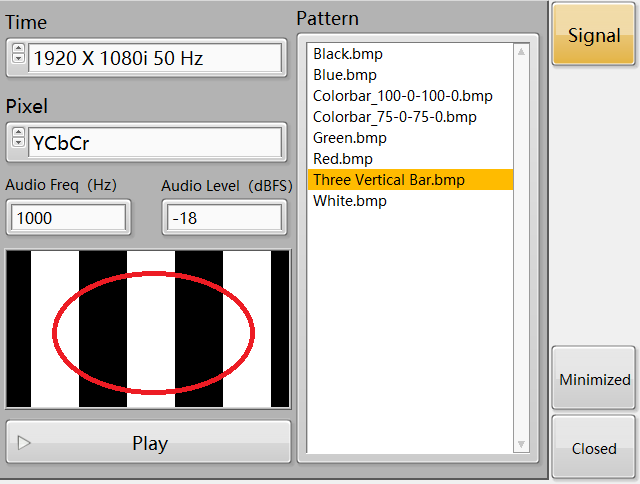Choose Colorbar_75-0-75-0.bmp pattern
640x484 pixels.
pos(394,117)
